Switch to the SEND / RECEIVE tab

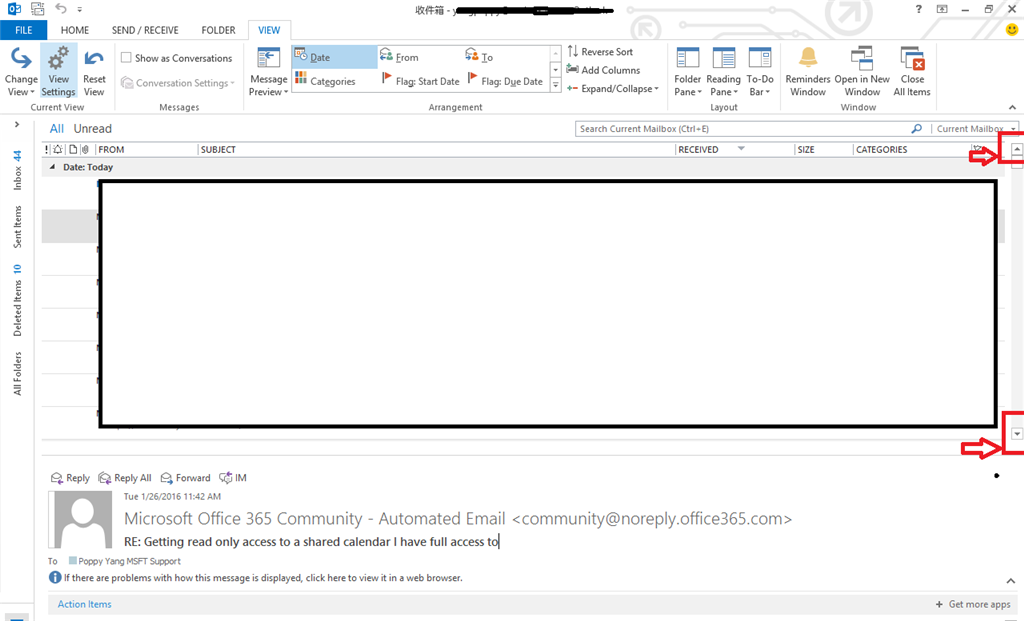[x=145, y=30]
